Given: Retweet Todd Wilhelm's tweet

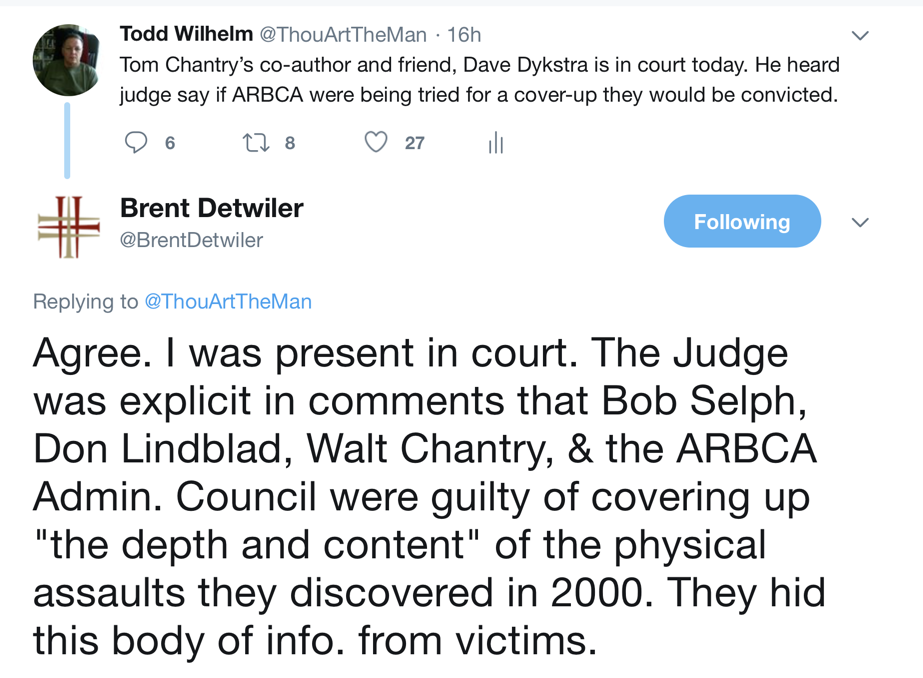Looking at the screenshot, I should coord(256,143).
